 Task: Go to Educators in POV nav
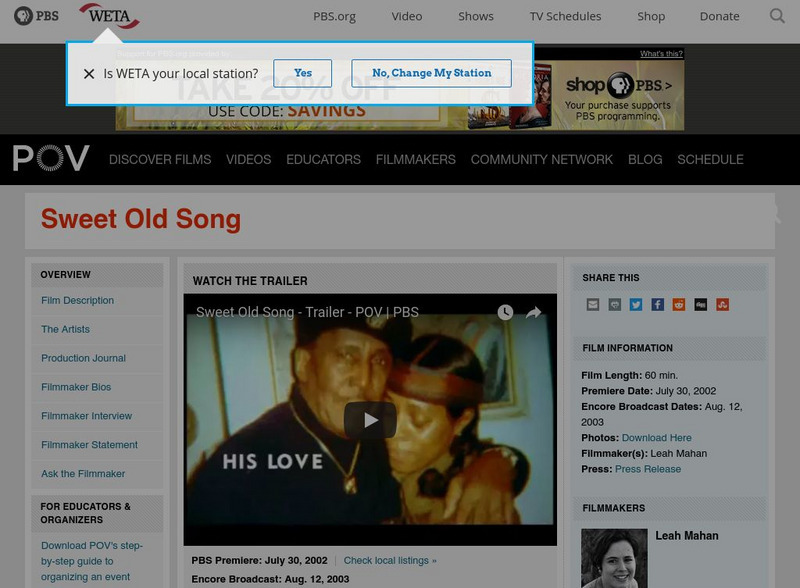pos(323,160)
